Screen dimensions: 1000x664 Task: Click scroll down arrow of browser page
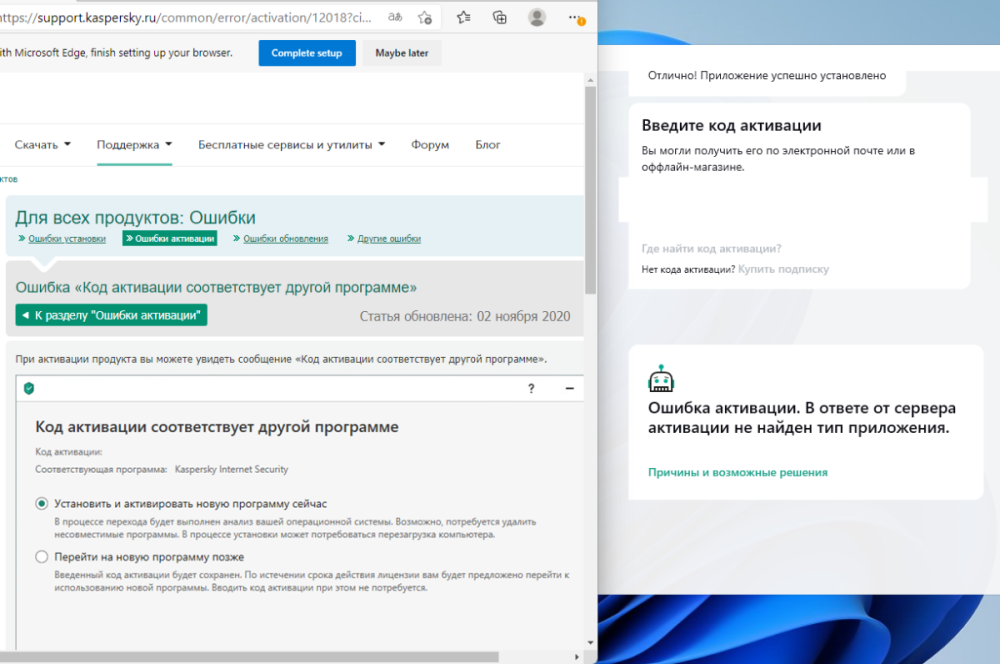[590, 643]
